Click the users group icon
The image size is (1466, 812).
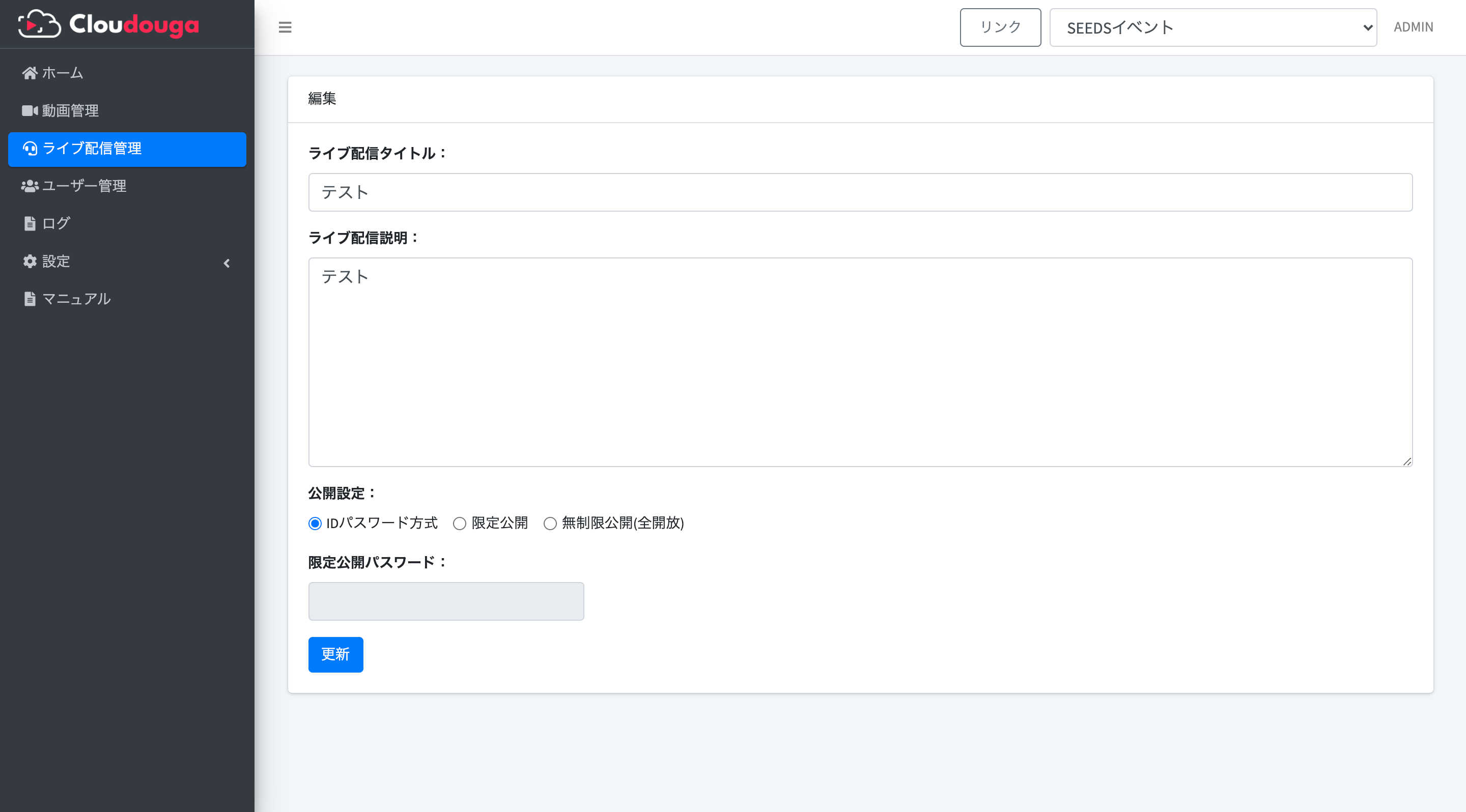click(30, 186)
